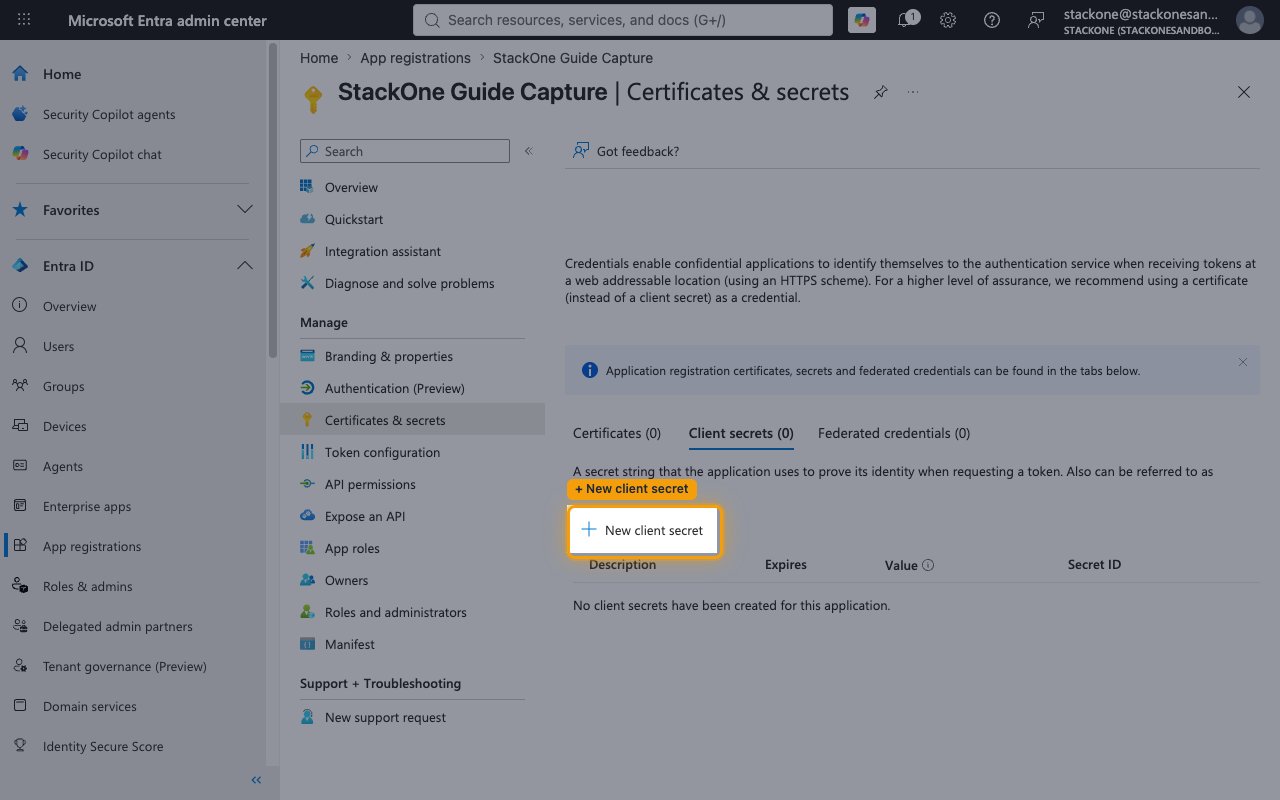The width and height of the screenshot is (1280, 800).
Task: Click the left sidebar scrollbar
Action: click(x=273, y=200)
